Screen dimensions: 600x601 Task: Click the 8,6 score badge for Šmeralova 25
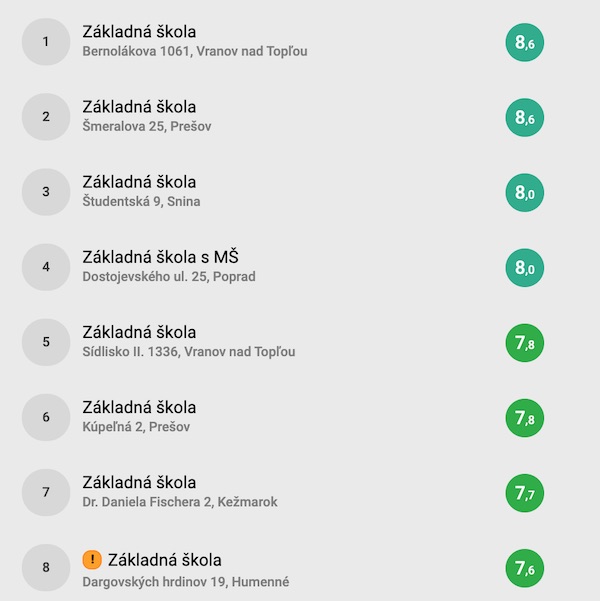click(524, 117)
